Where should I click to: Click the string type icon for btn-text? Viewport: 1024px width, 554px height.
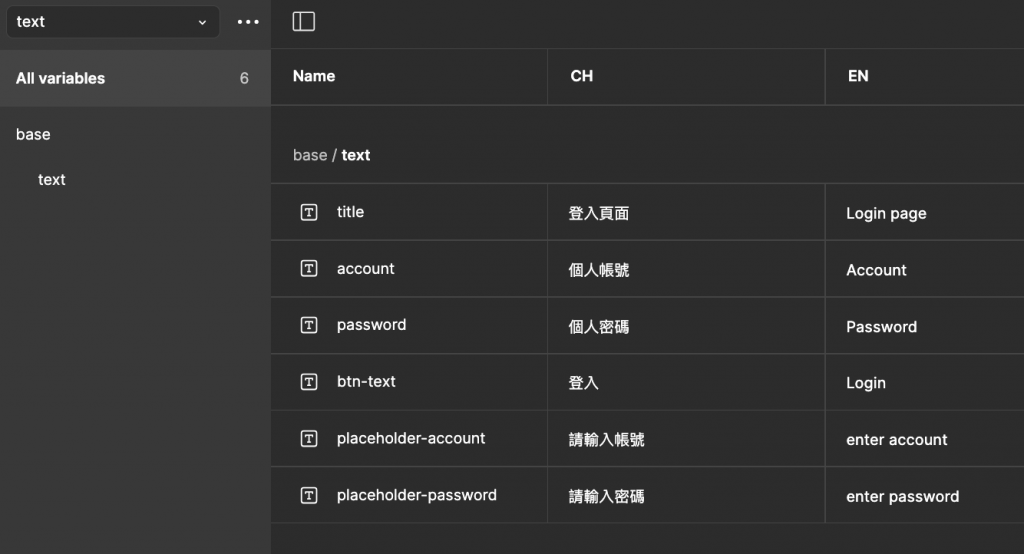click(x=309, y=382)
